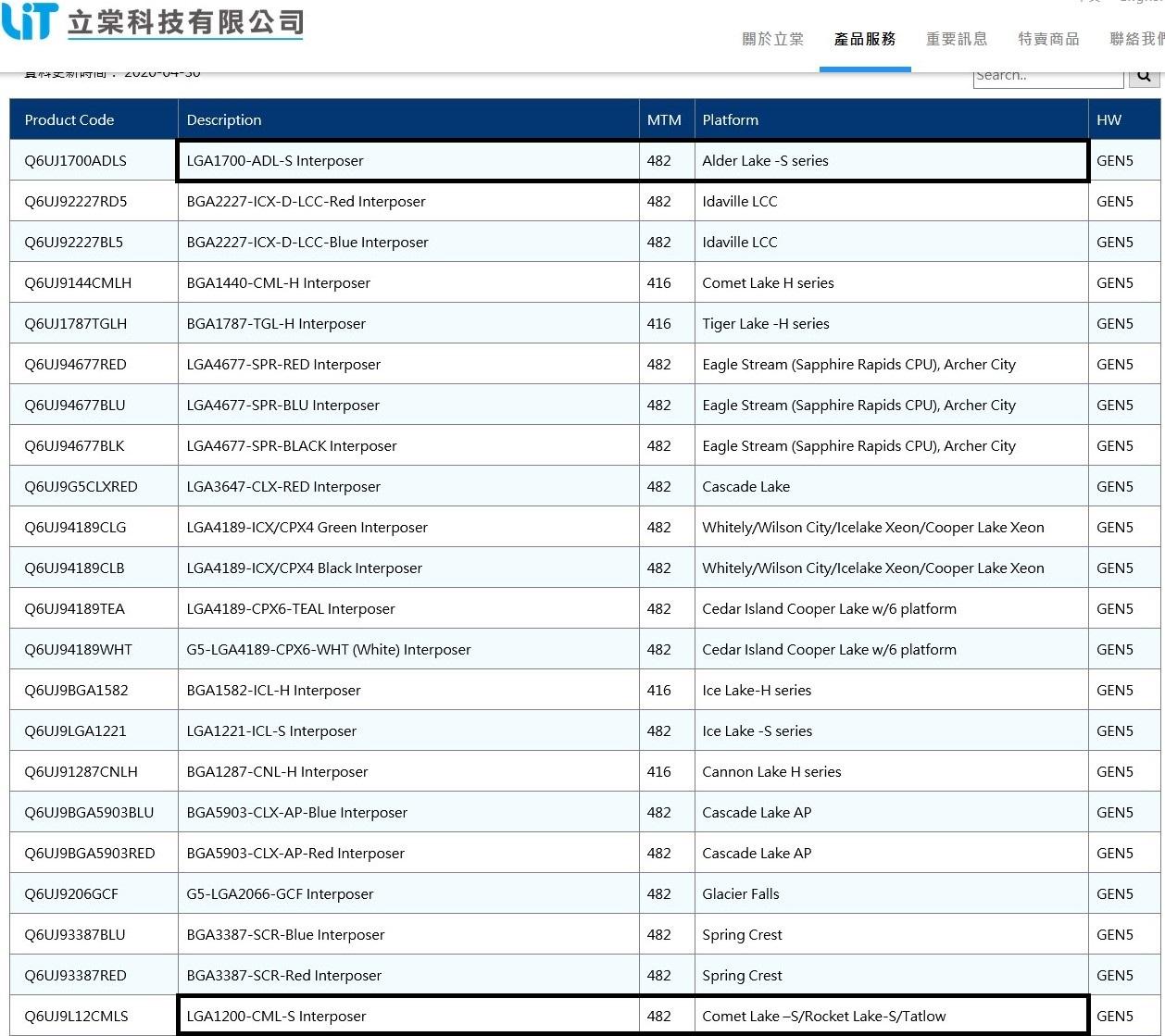Click the search magnifier button

(x=1144, y=76)
